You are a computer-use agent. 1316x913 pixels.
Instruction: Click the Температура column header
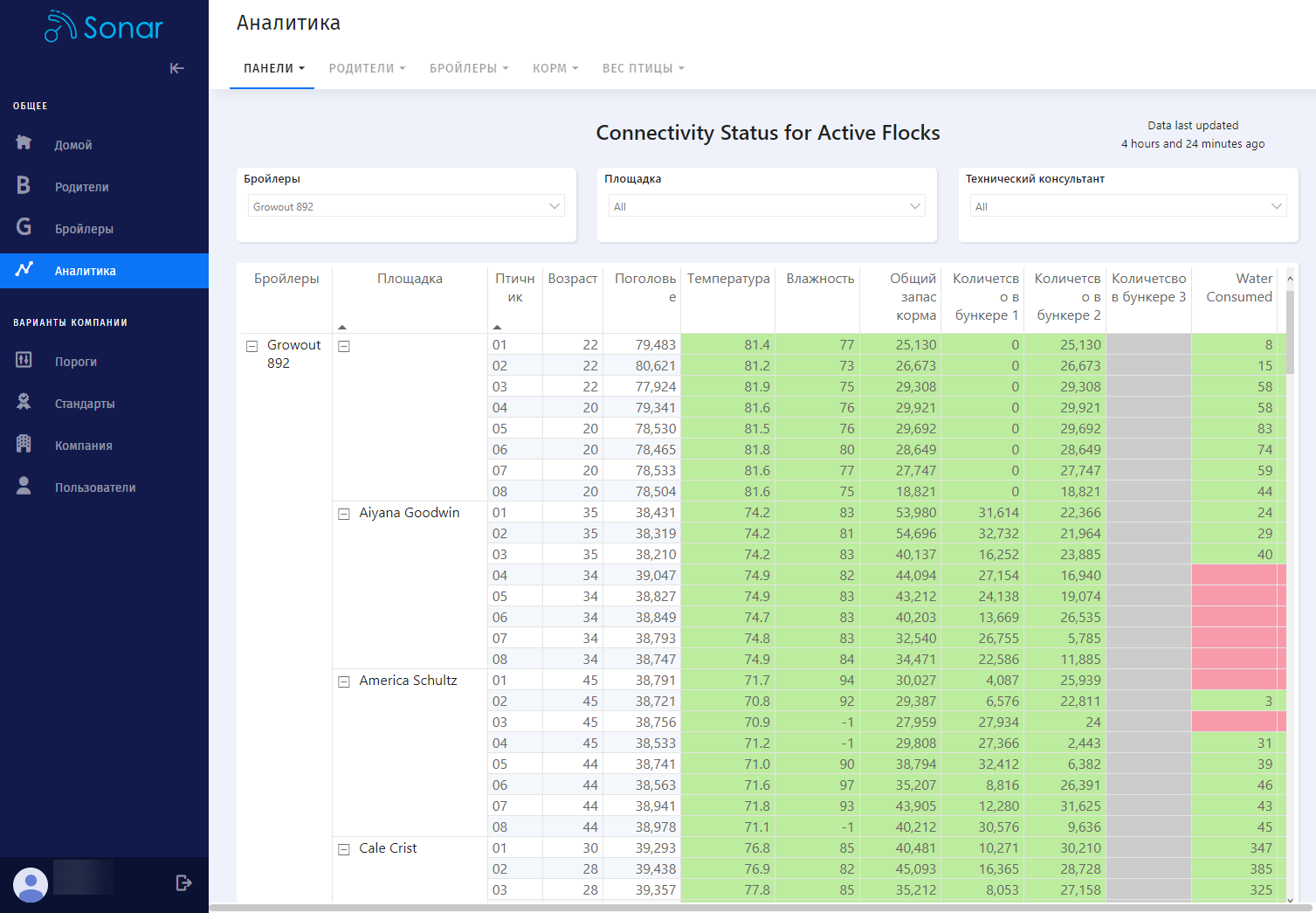[728, 279]
